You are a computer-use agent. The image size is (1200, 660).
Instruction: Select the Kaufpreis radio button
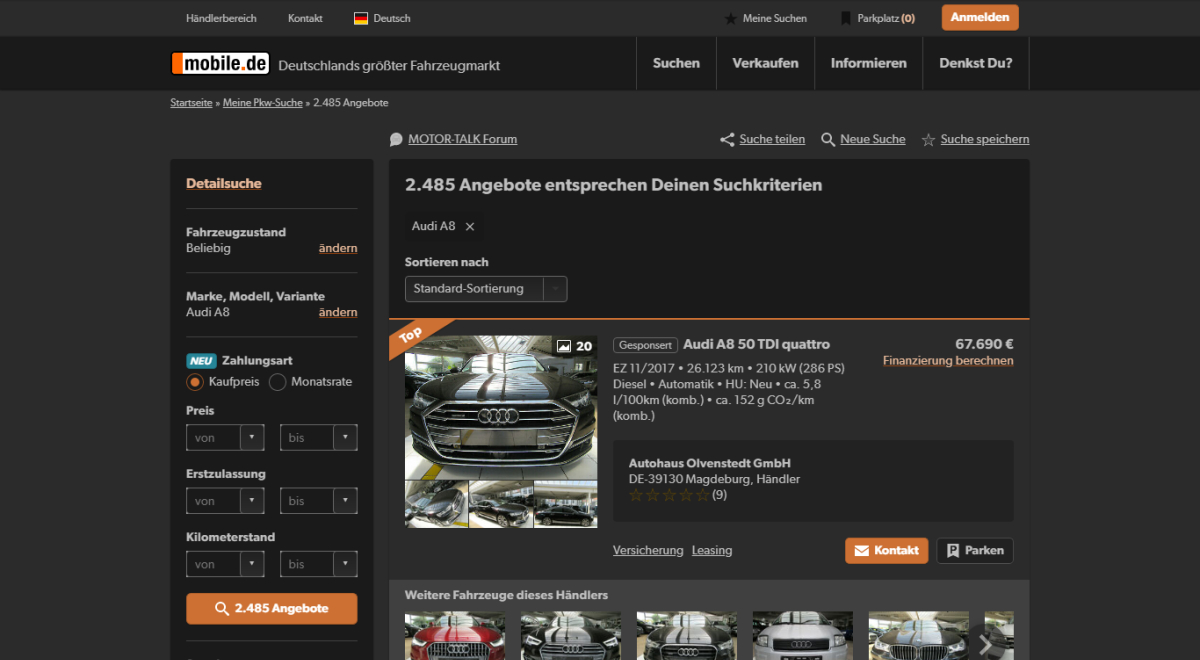[x=195, y=382]
